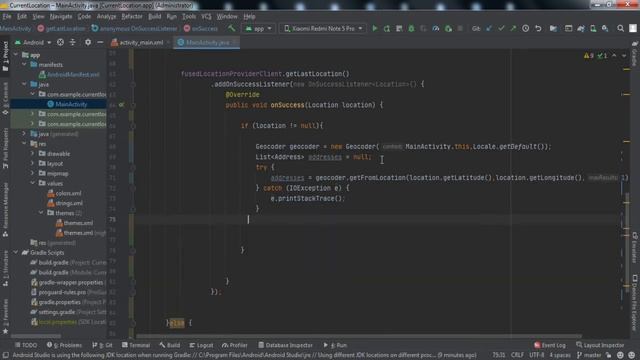Click the Select Opened File target icon
Image resolution: width=640 pixels, height=360 pixels.
tap(60, 42)
